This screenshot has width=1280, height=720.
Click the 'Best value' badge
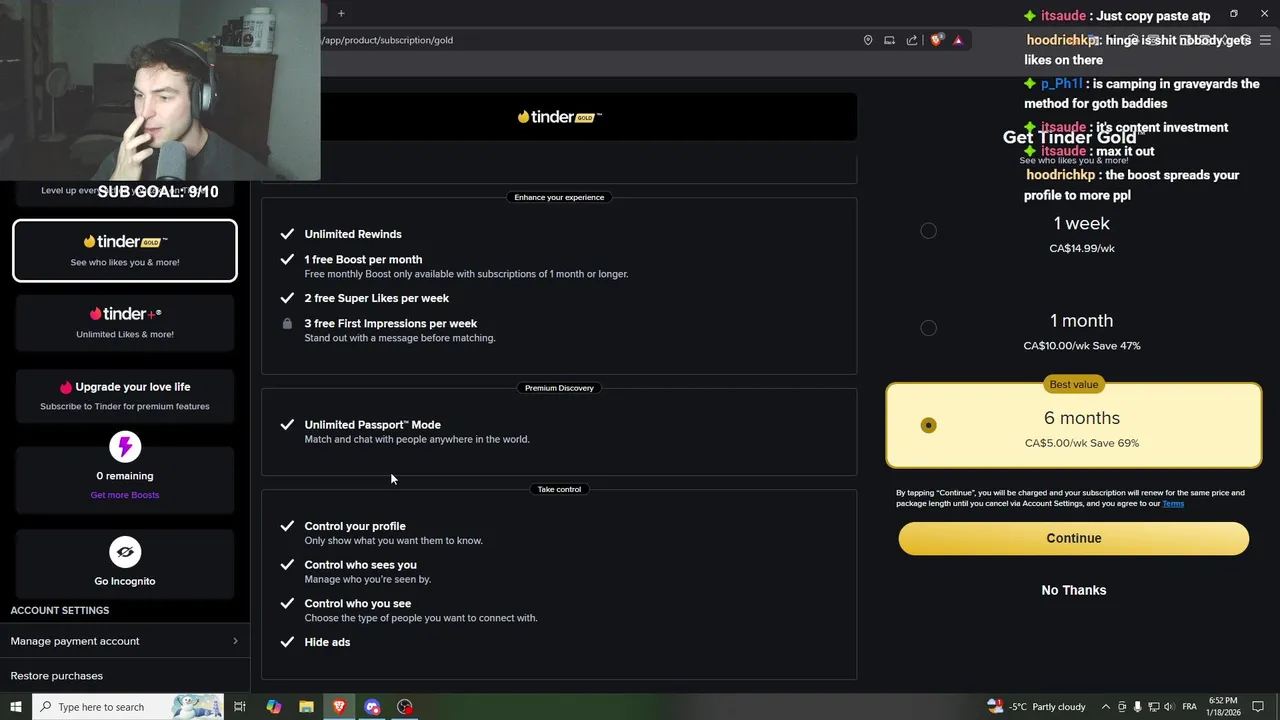[x=1074, y=384]
